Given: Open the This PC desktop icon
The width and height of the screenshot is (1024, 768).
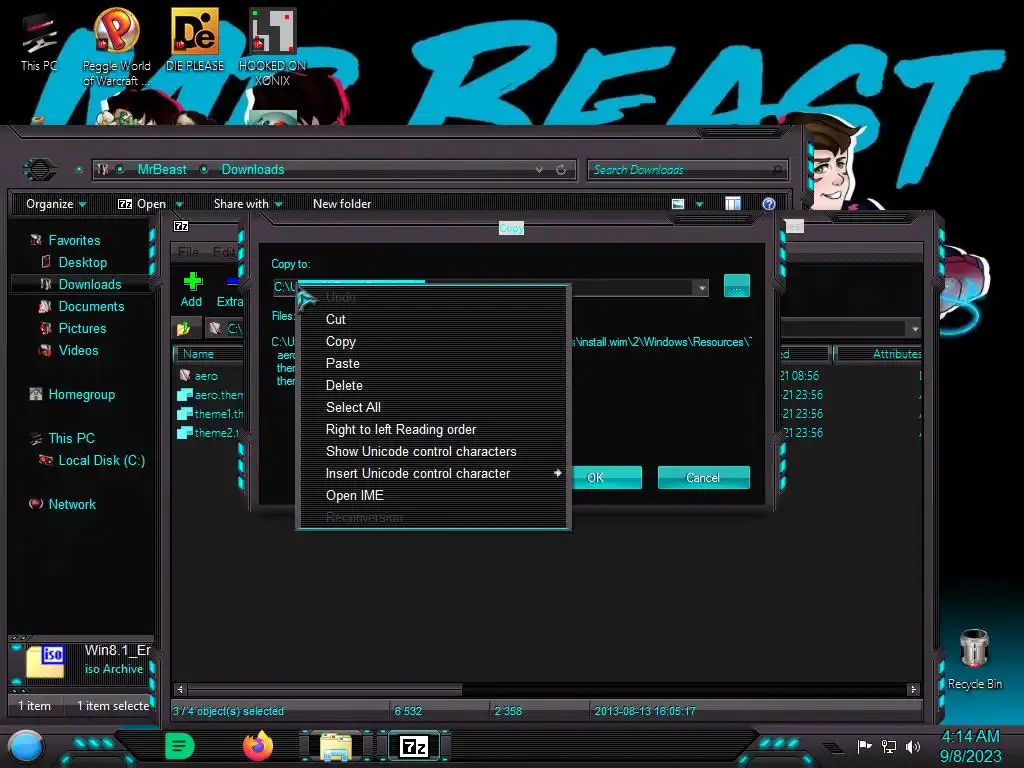Looking at the screenshot, I should (39, 42).
